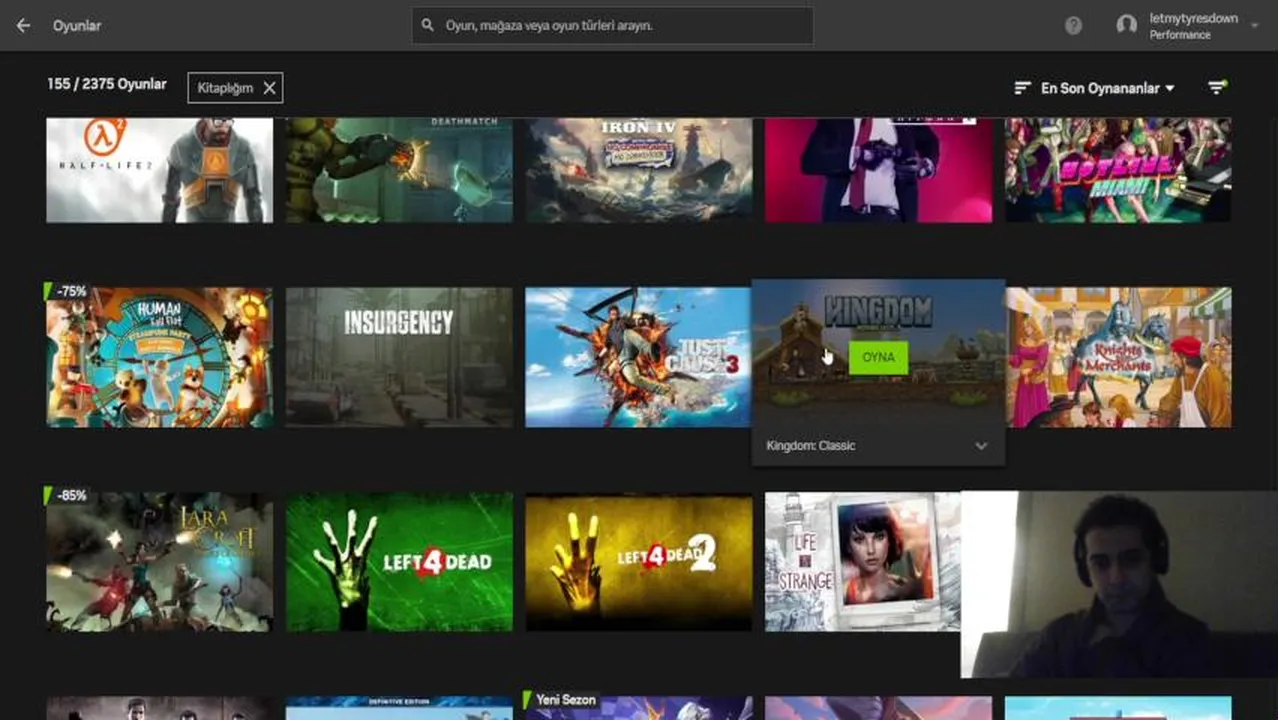Open Knights and Merchants game tile
The width and height of the screenshot is (1278, 720).
point(1119,357)
